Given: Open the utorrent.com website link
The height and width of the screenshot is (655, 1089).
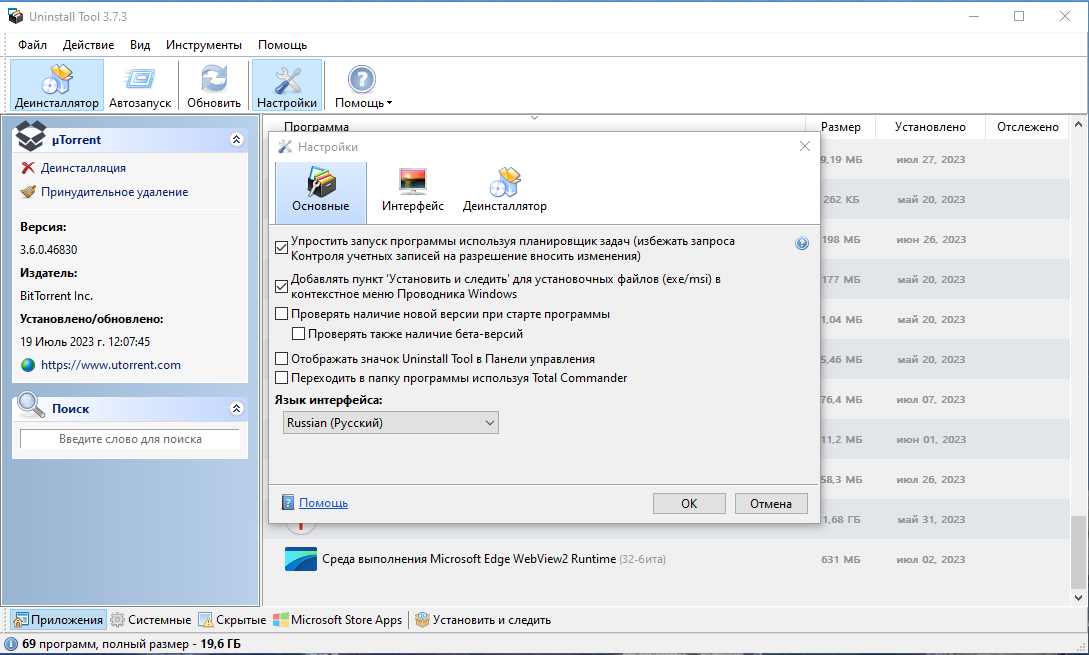Looking at the screenshot, I should tap(110, 365).
